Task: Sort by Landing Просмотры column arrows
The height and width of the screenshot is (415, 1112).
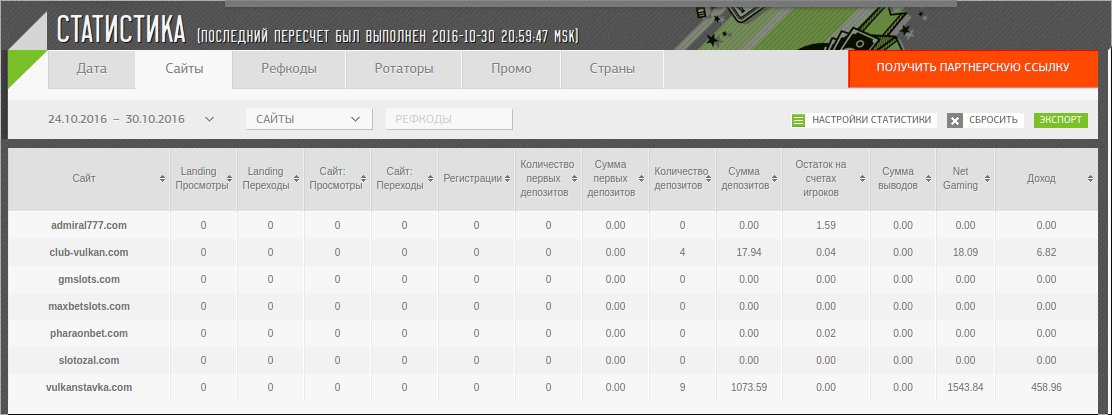Action: click(x=232, y=179)
